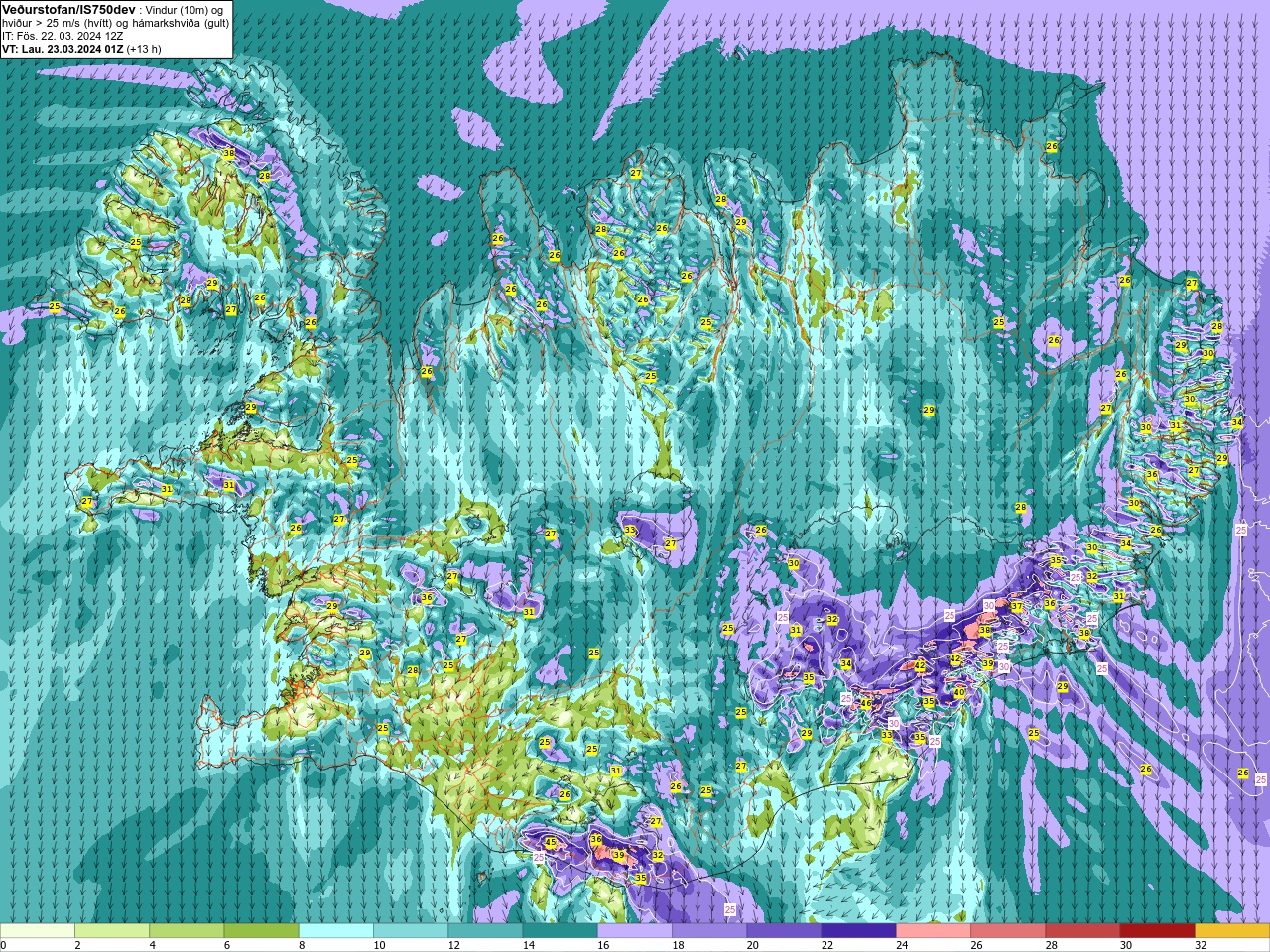Pick the dark teal 14–16 m/s legend swatch
Viewport: 1270px width, 952px height.
561,931
